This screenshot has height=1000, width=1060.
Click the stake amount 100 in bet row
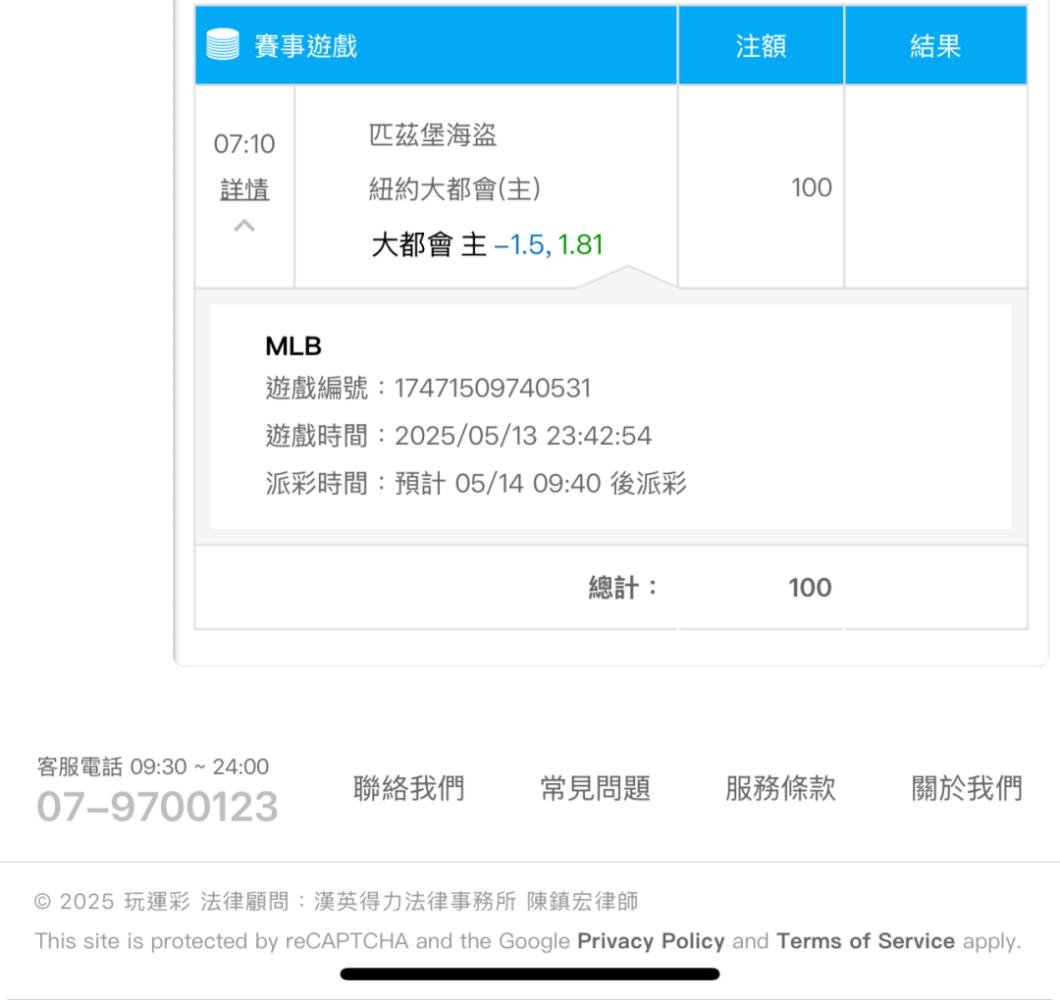coord(811,187)
